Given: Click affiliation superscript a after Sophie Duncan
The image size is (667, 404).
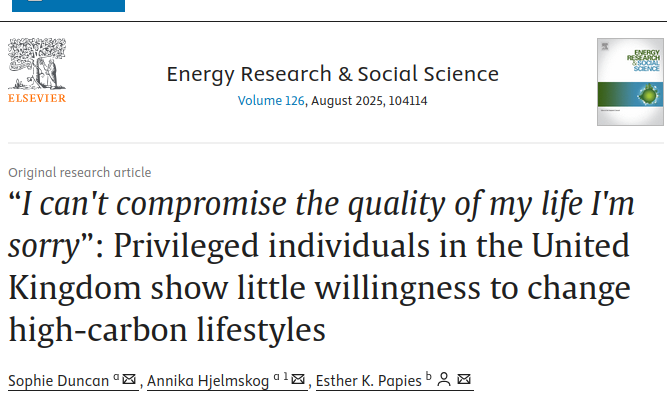Looking at the screenshot, I should point(116,377).
